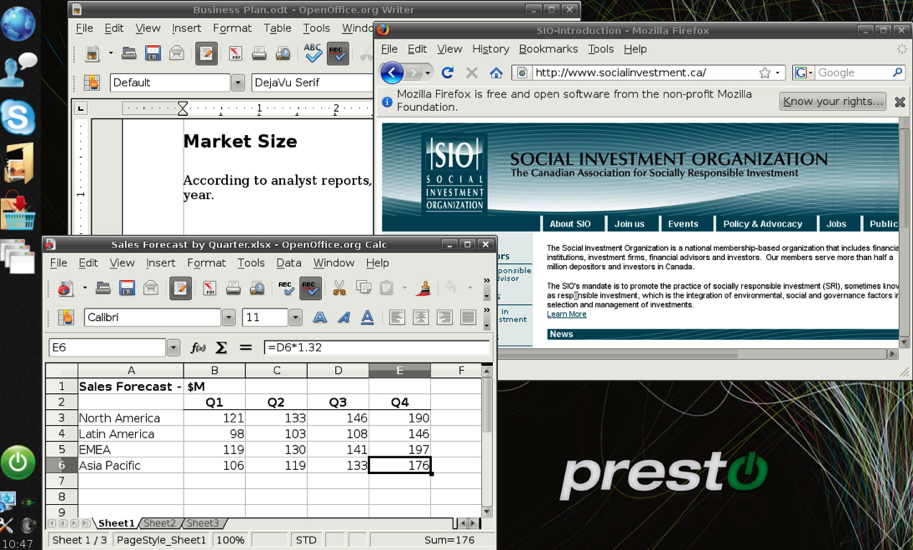Click Save icon in Calc toolbar
Screen dimensions: 913x550
tap(126, 288)
